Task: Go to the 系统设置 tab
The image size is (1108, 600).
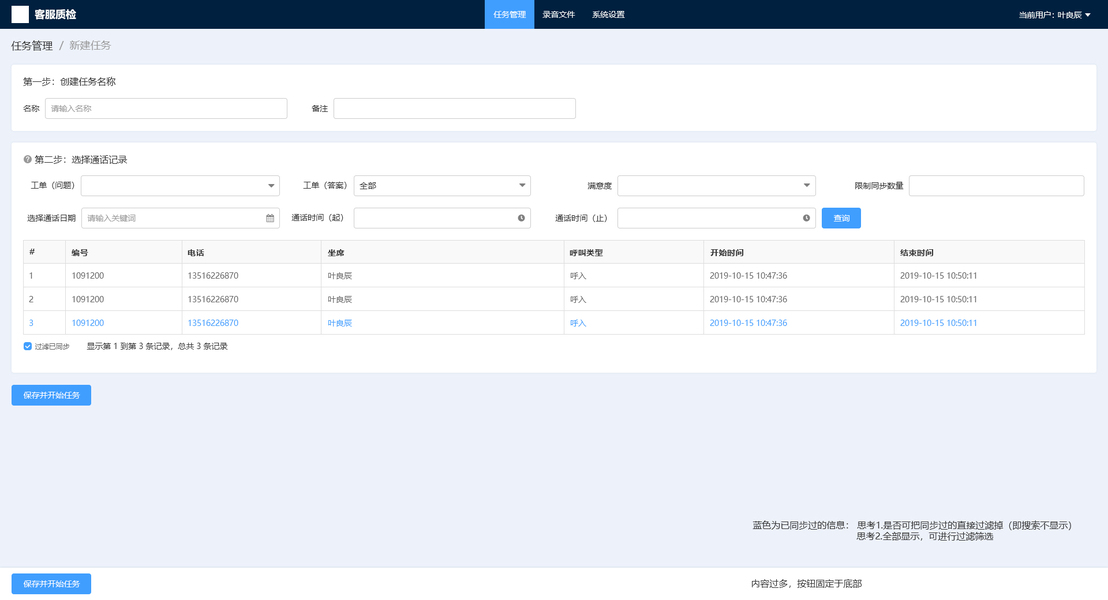Action: (608, 15)
